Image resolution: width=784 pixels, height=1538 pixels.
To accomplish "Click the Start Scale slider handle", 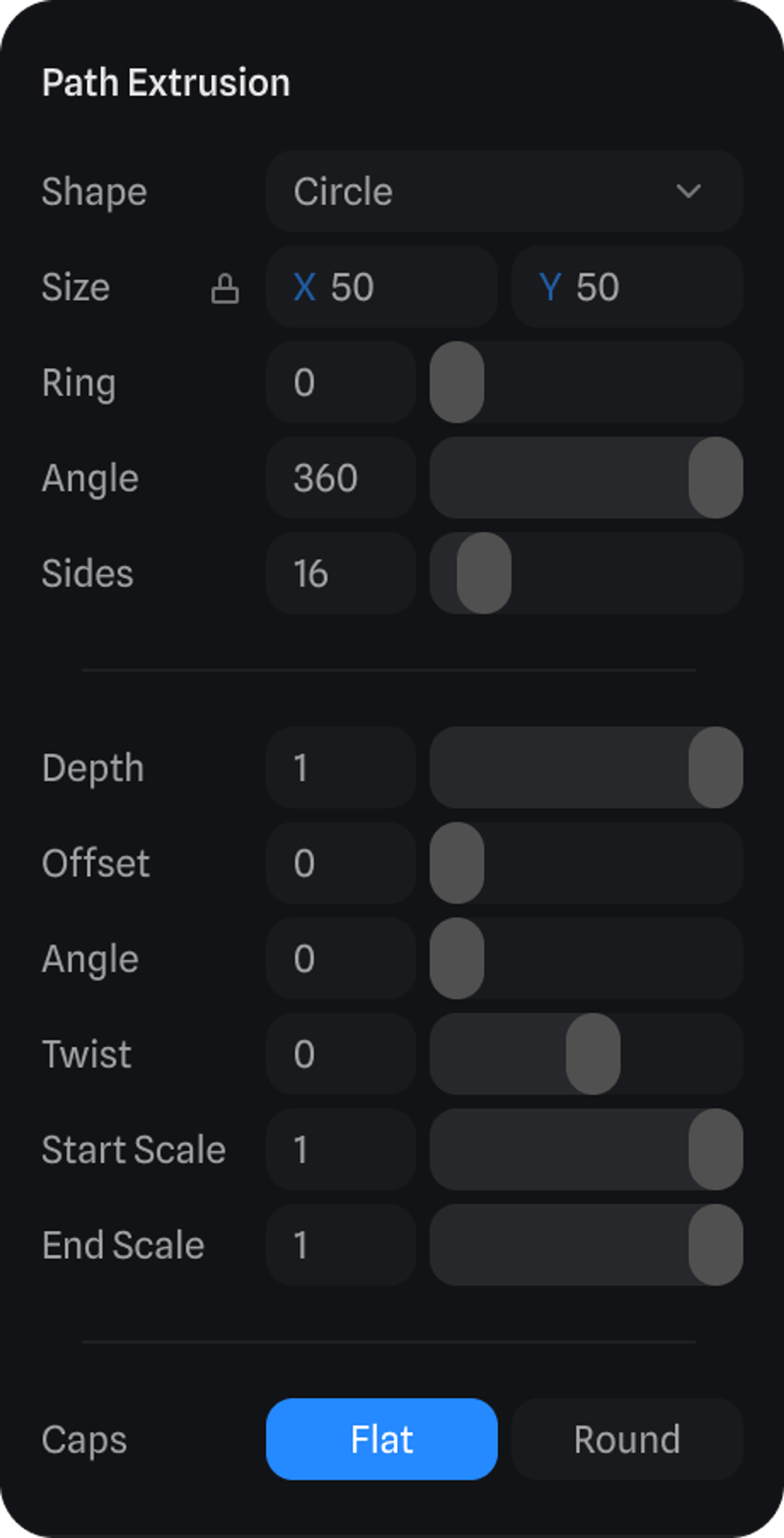I will 715,1149.
